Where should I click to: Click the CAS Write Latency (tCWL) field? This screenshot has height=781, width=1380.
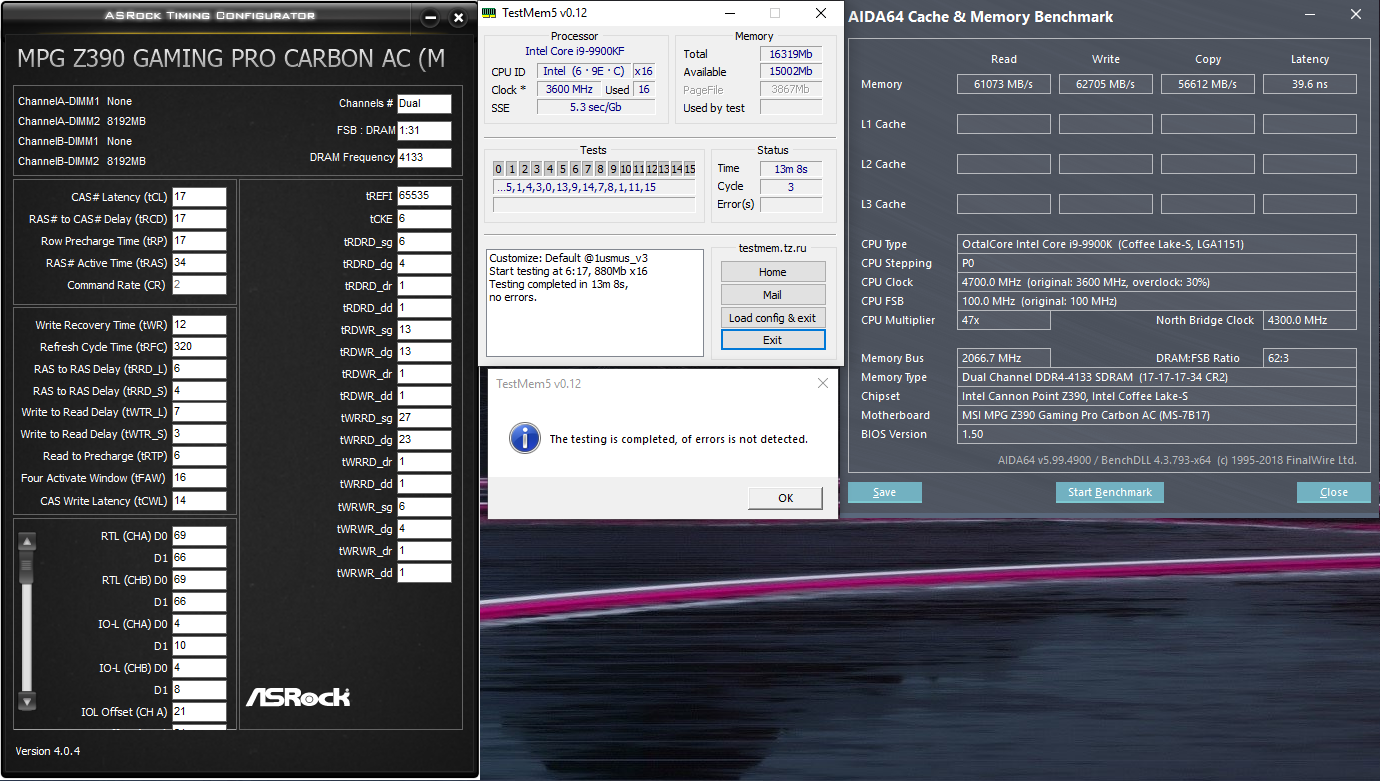click(199, 501)
